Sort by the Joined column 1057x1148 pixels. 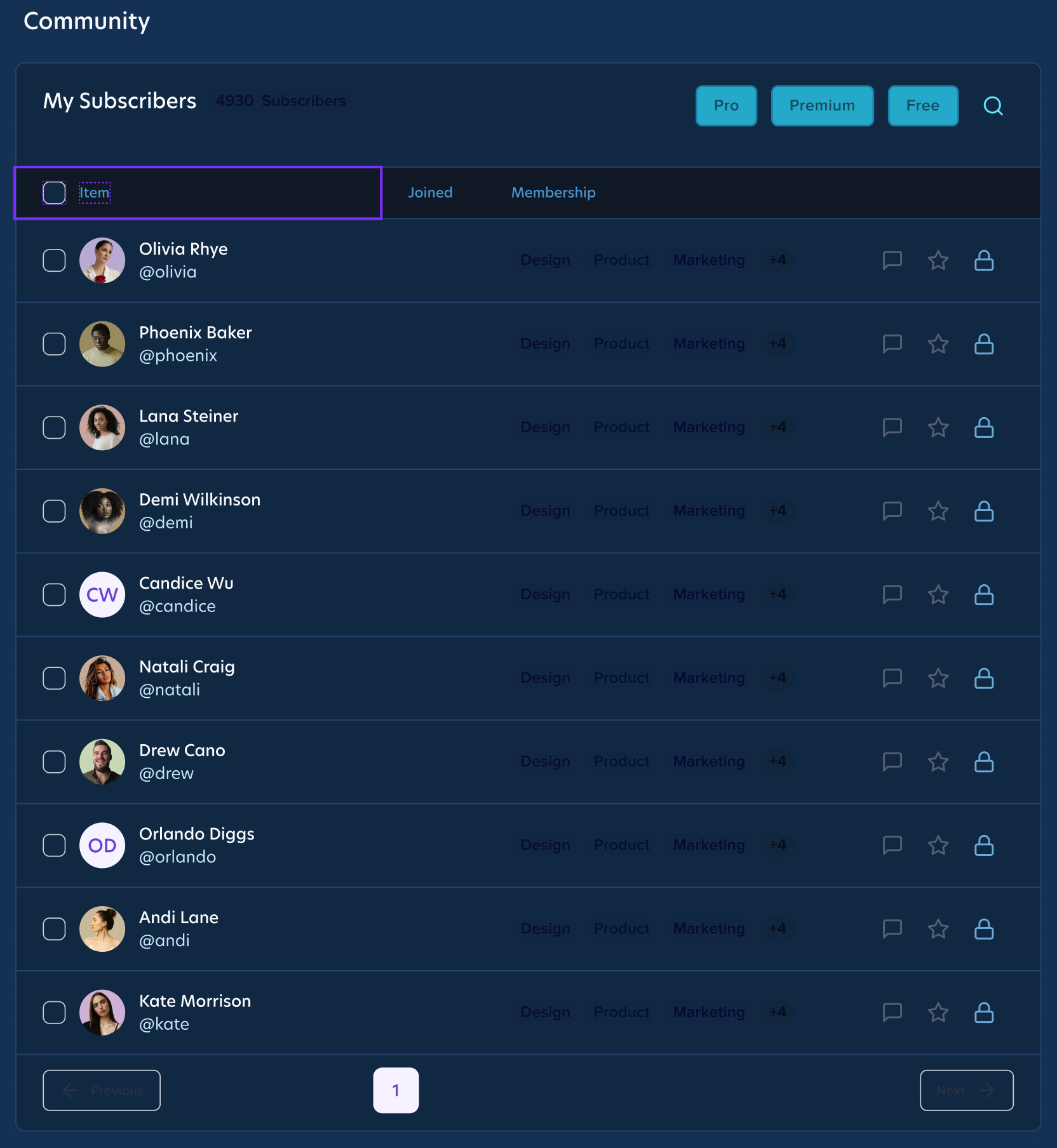click(x=430, y=192)
